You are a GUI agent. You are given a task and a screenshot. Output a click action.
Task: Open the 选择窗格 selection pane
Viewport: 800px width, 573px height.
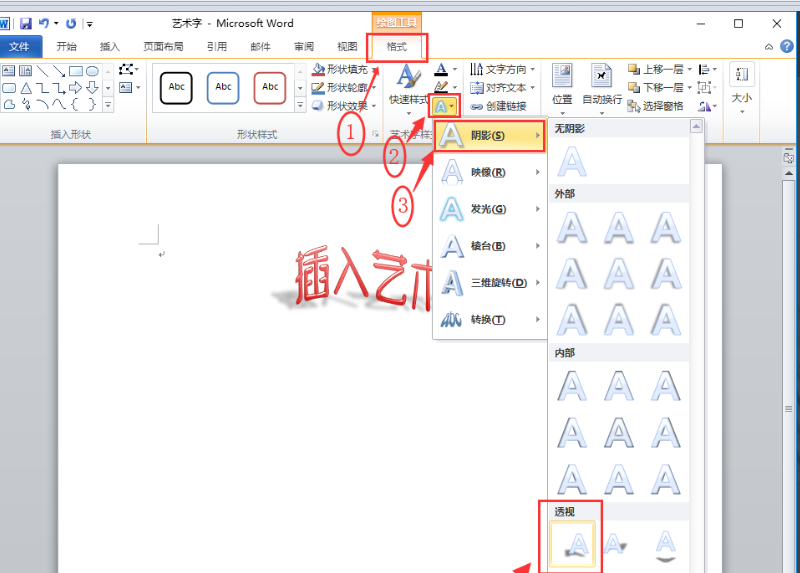[x=656, y=106]
